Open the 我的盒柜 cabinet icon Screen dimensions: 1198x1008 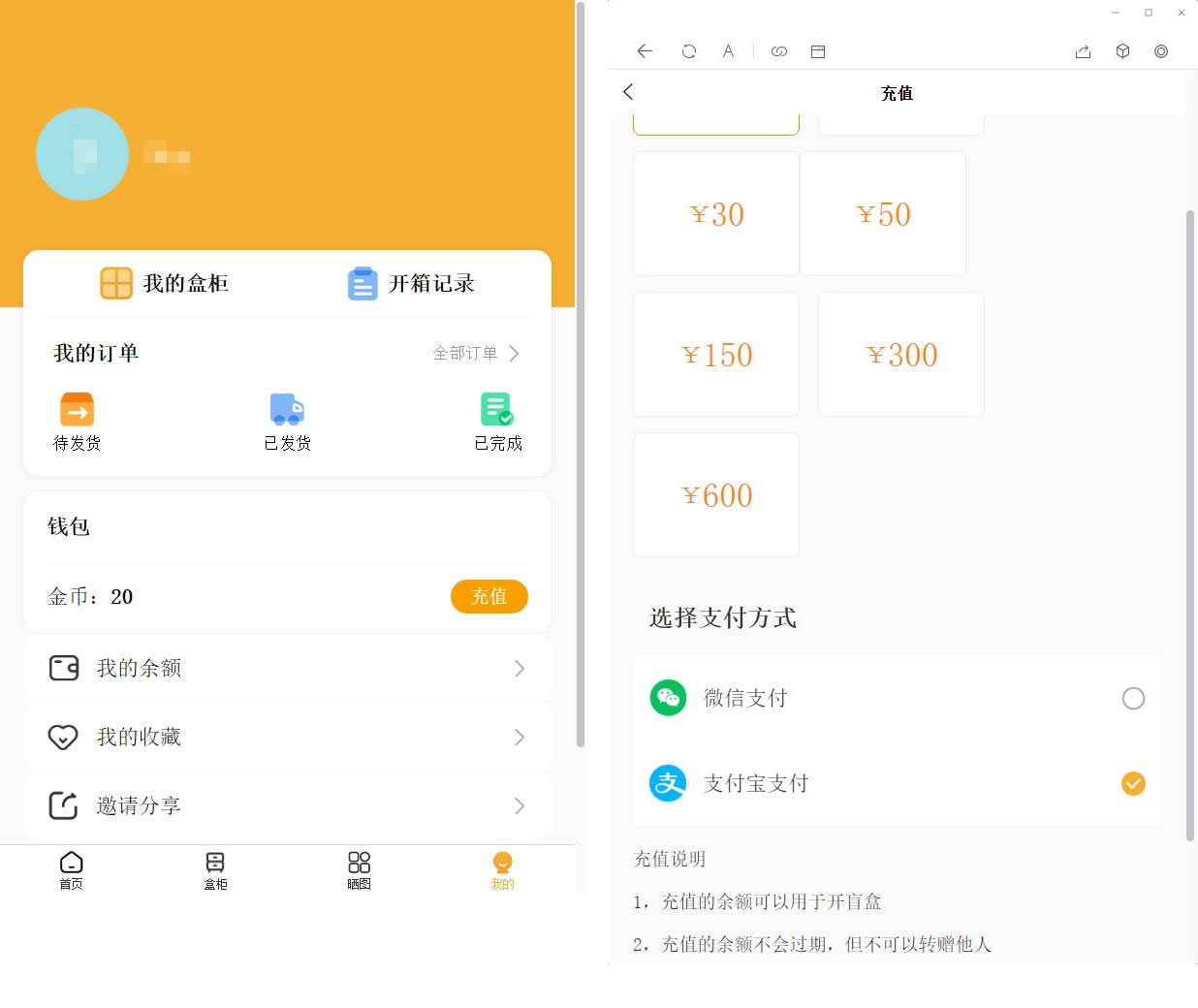point(116,283)
